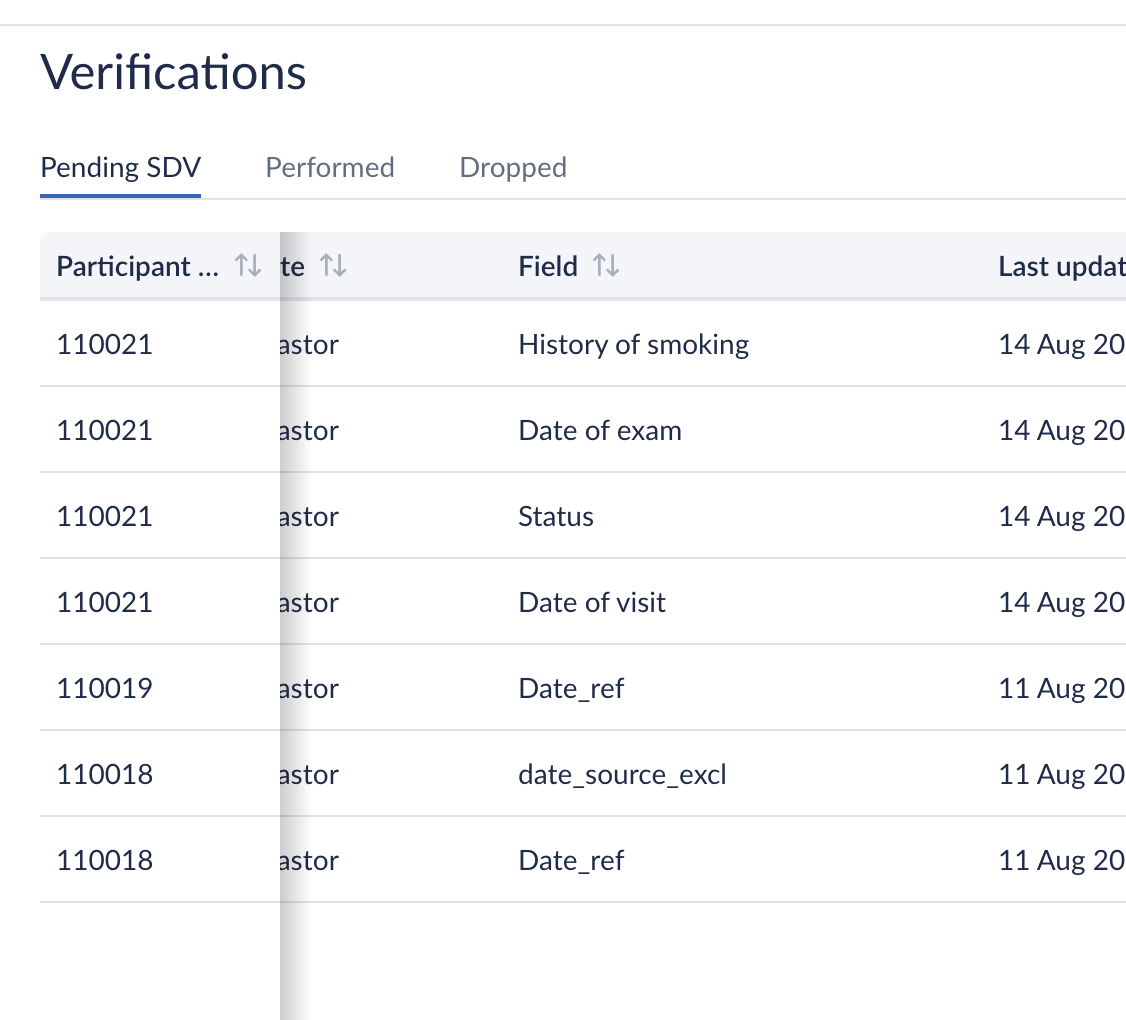Click the Field column header label

point(548,266)
